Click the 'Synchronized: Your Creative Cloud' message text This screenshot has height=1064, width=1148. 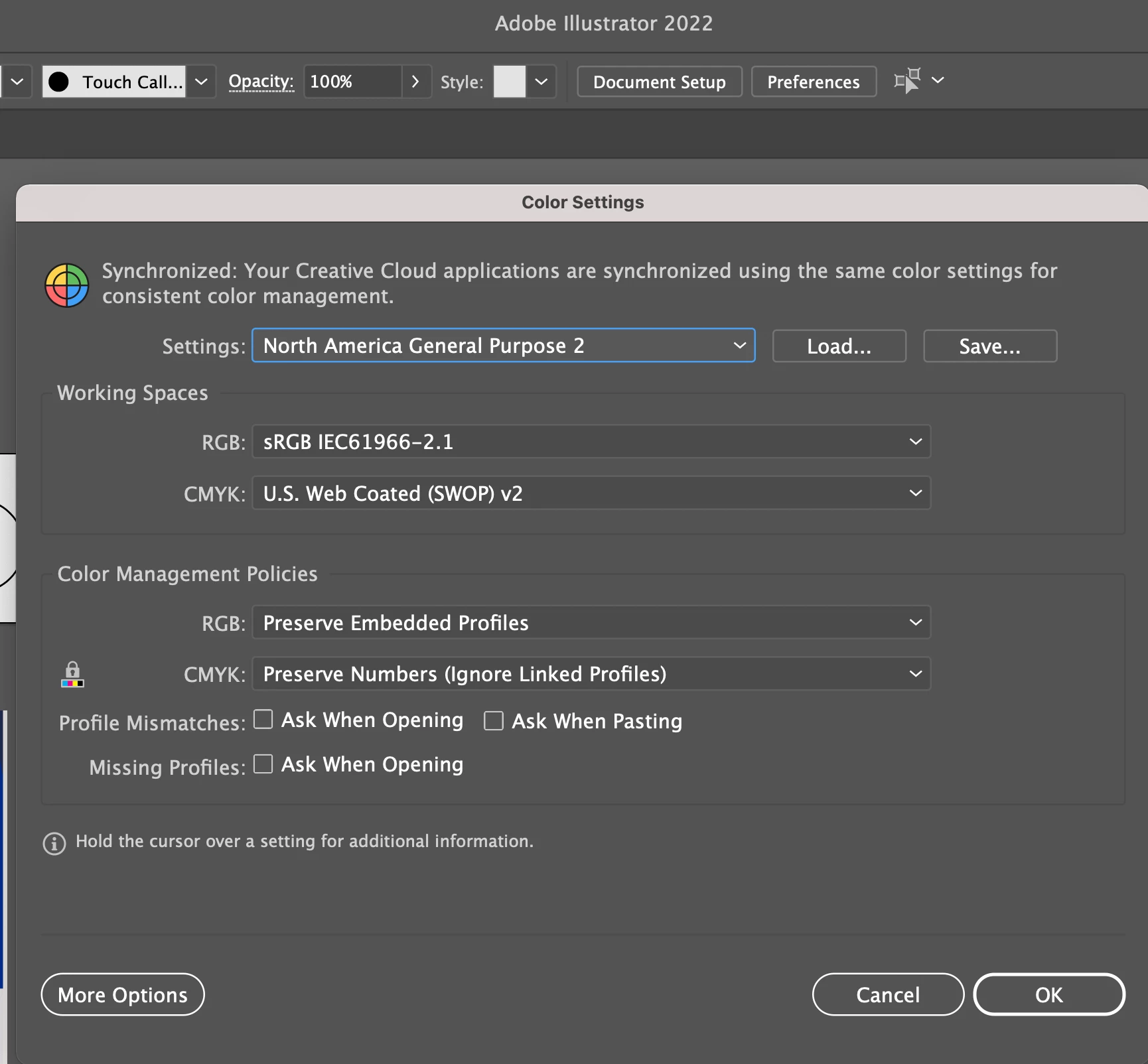click(579, 283)
